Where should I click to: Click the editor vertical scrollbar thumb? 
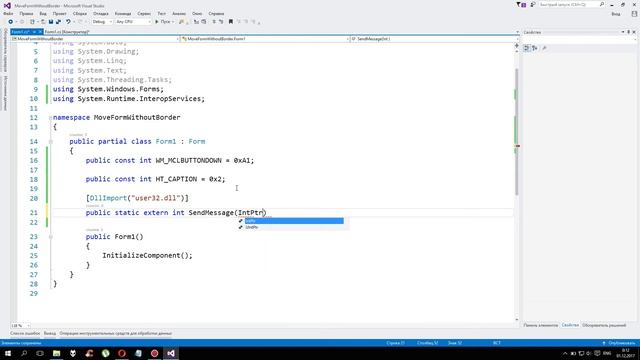click(x=516, y=131)
